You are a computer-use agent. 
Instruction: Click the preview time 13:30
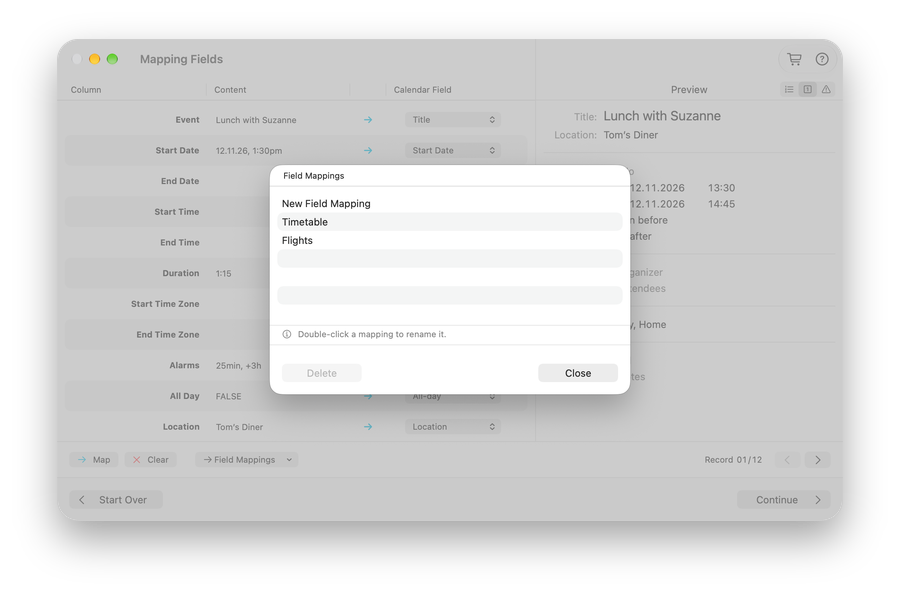(x=721, y=188)
